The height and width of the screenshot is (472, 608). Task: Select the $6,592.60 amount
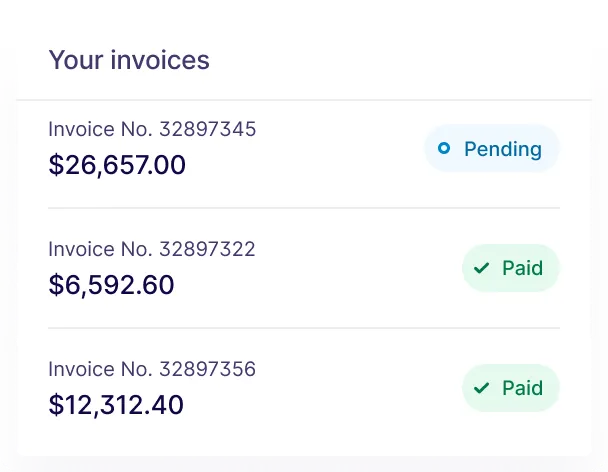click(111, 285)
